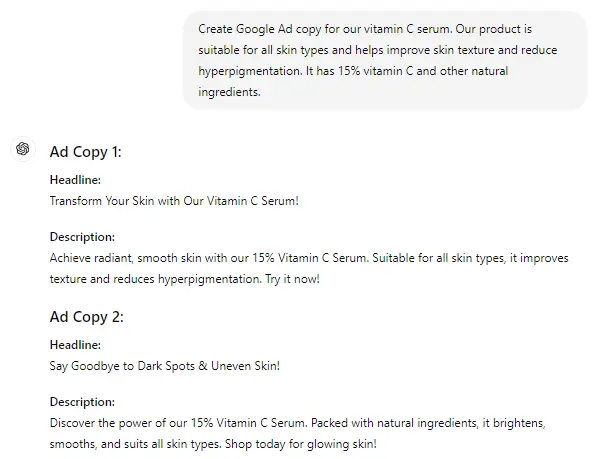Image resolution: width=608 pixels, height=459 pixels.
Task: Select the "Say Goodbye to Dark Spots" headline
Action: tap(165, 365)
